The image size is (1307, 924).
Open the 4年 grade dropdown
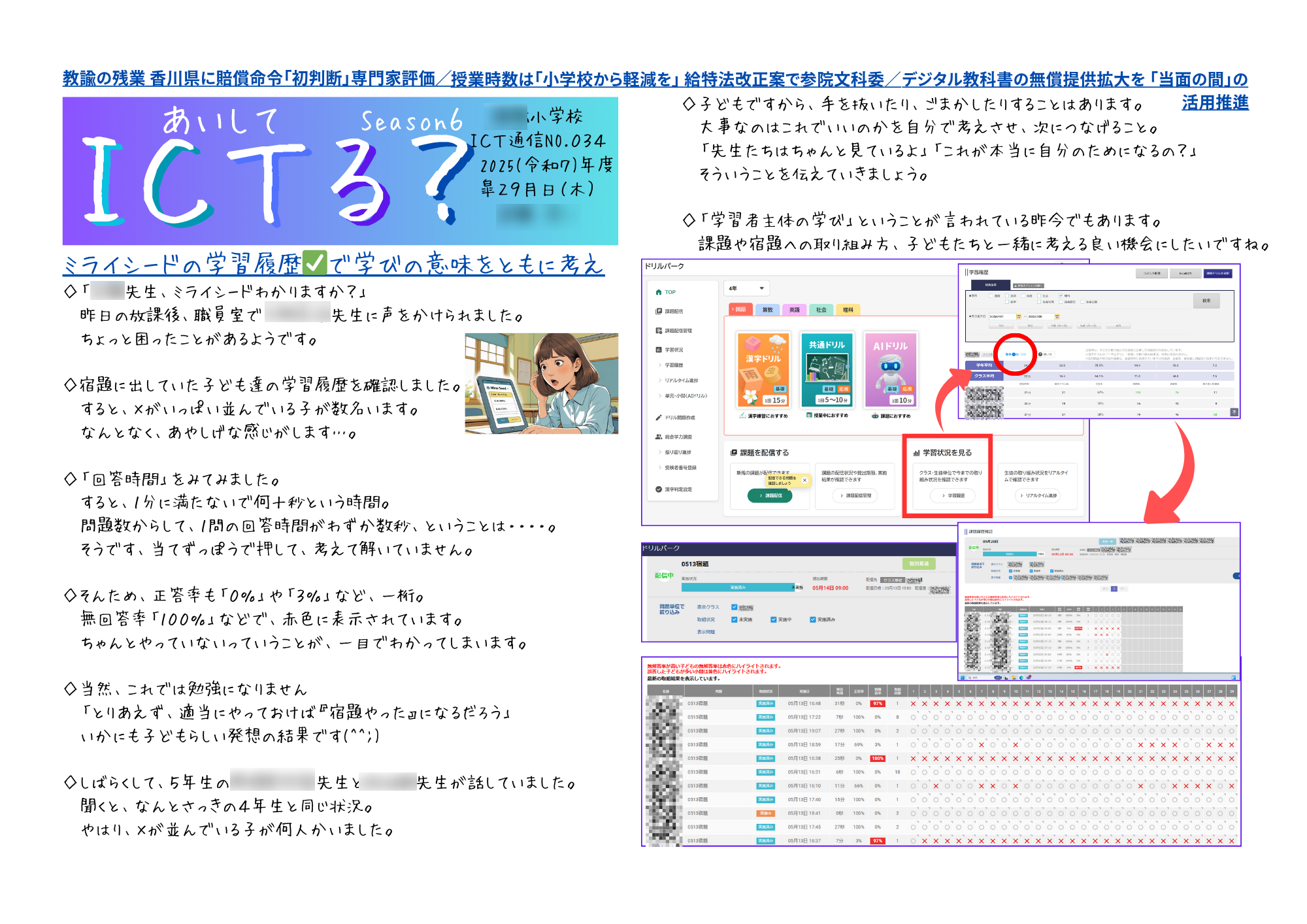pos(746,288)
